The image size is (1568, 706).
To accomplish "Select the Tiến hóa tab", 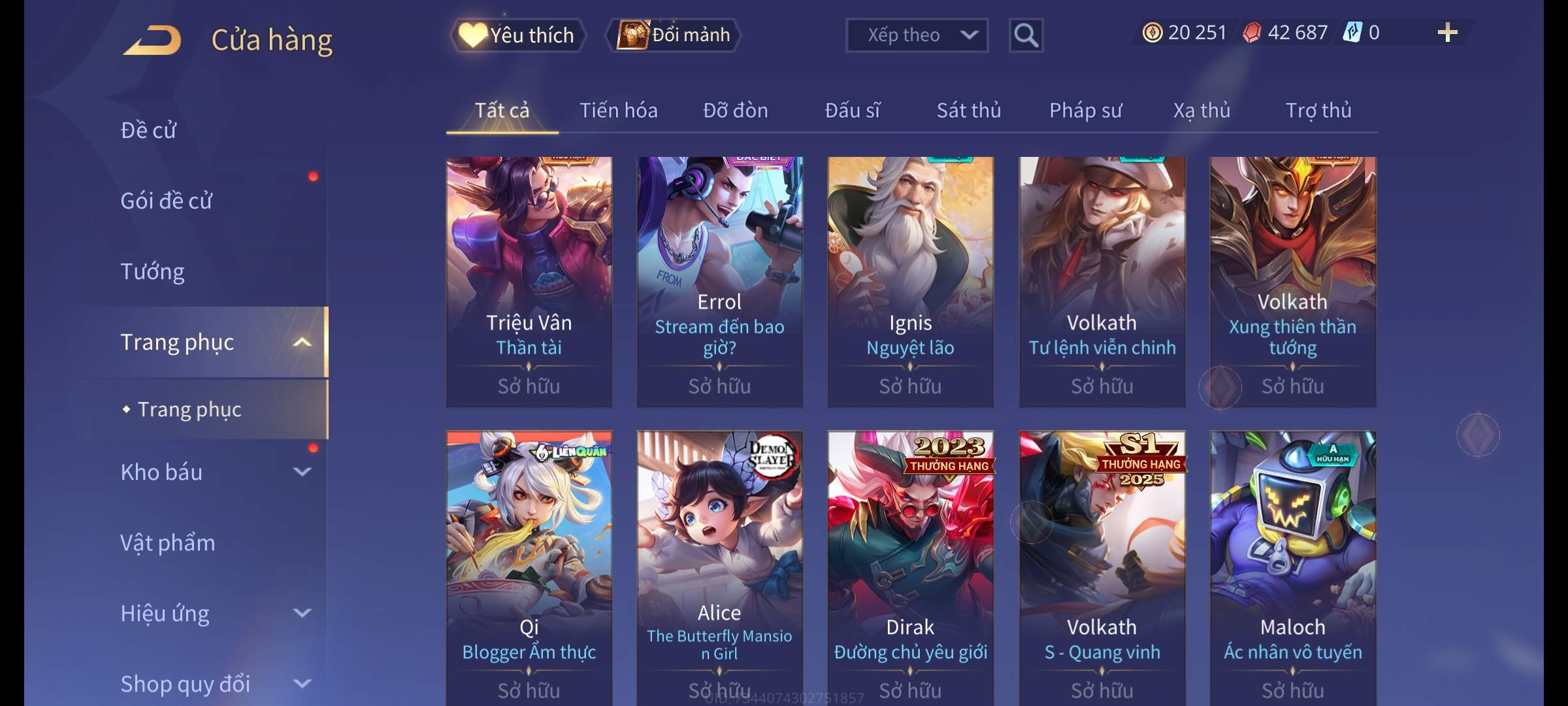I will coord(618,110).
